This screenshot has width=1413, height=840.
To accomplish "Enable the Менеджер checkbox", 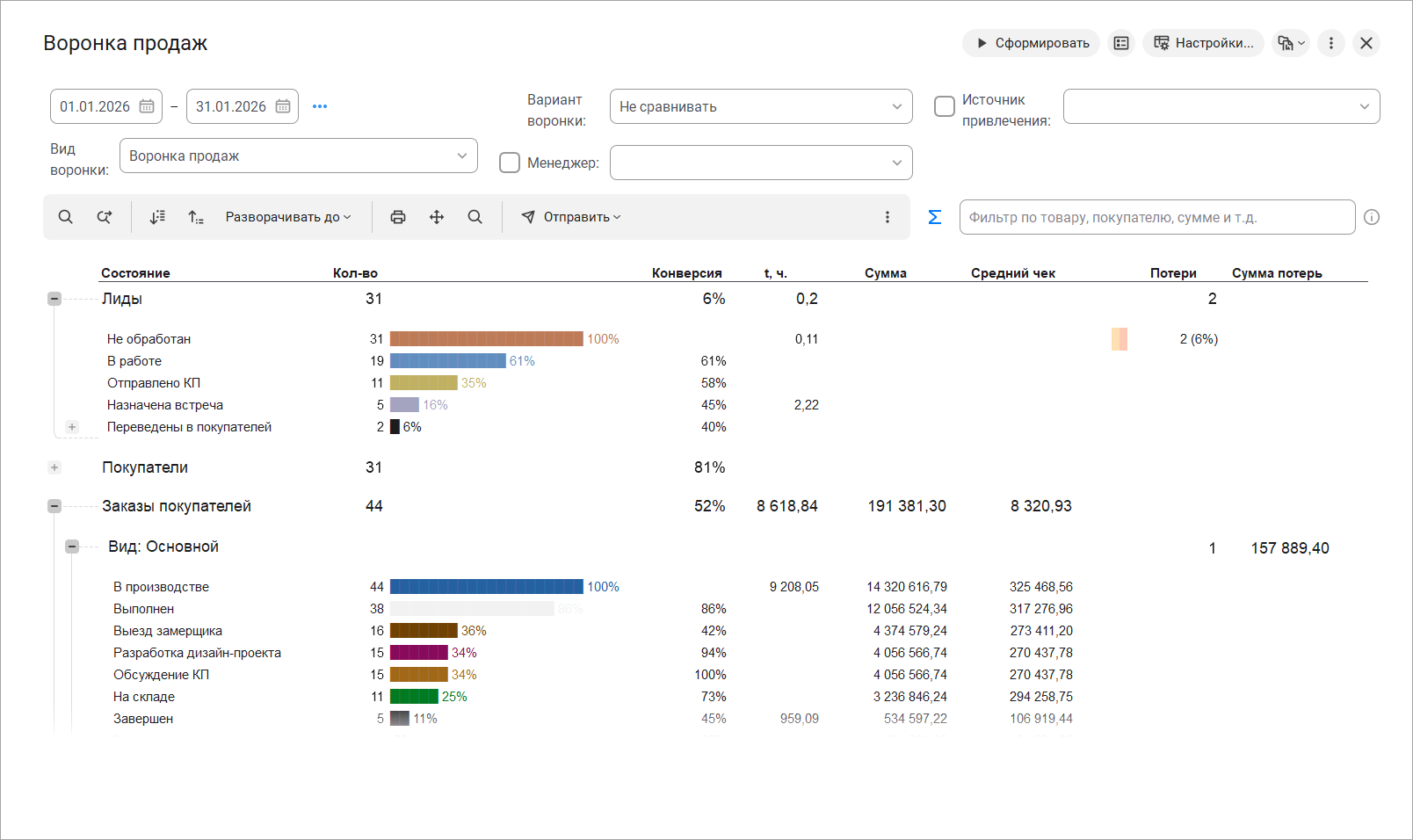I will [x=510, y=163].
